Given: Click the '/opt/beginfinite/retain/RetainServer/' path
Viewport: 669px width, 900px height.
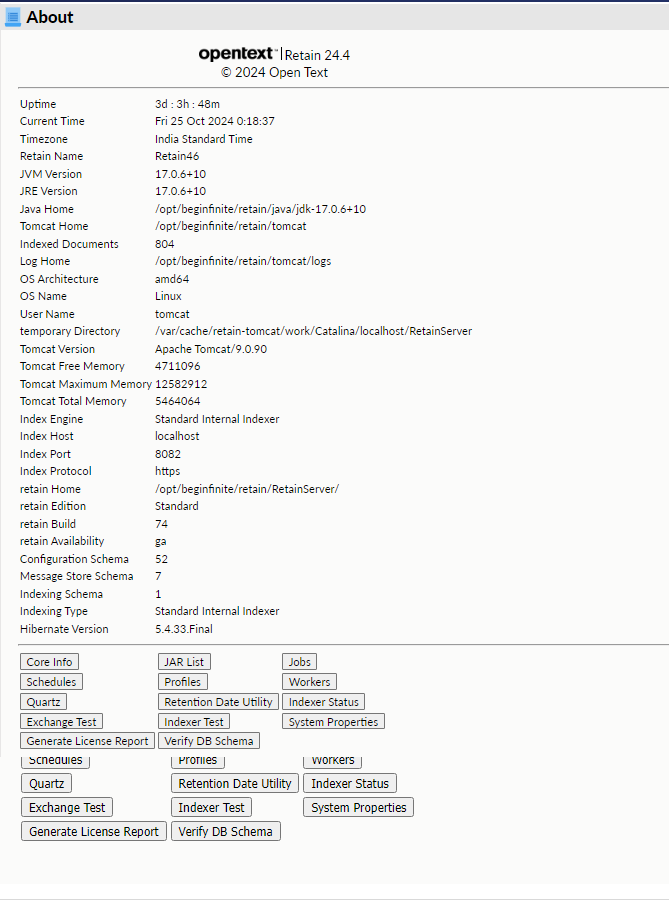Looking at the screenshot, I should pyautogui.click(x=247, y=489).
